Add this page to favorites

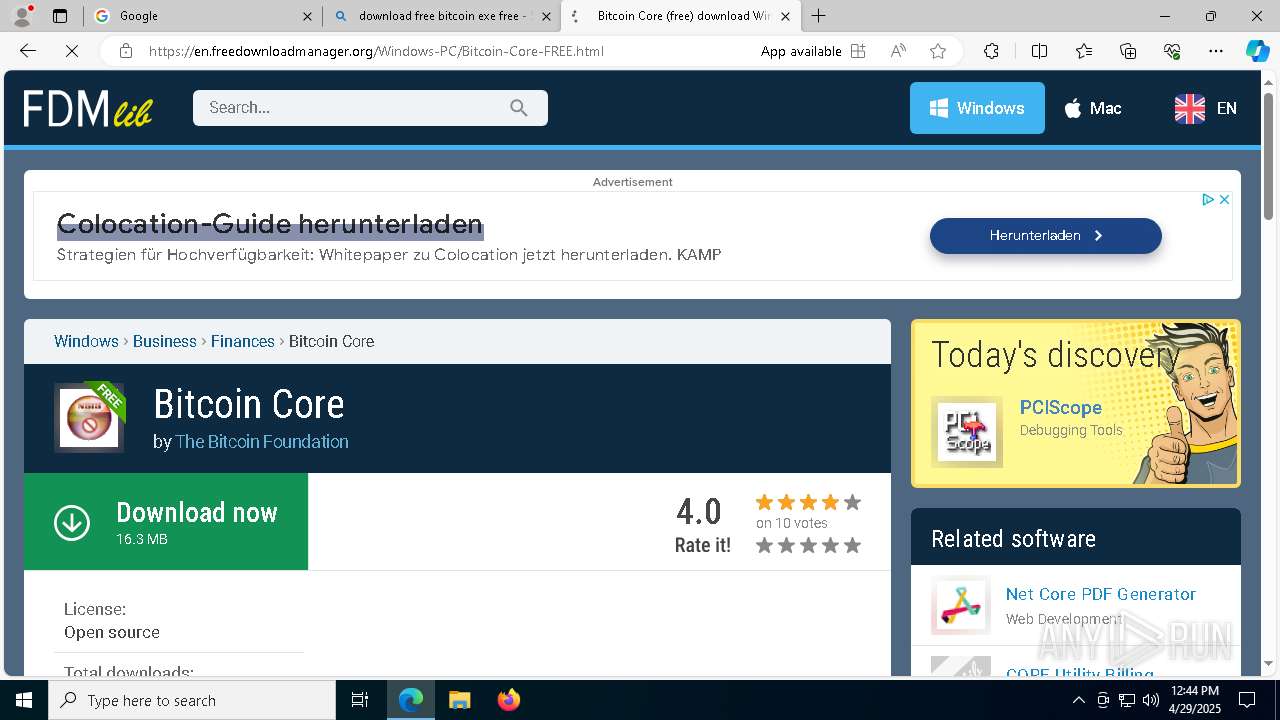pos(938,51)
